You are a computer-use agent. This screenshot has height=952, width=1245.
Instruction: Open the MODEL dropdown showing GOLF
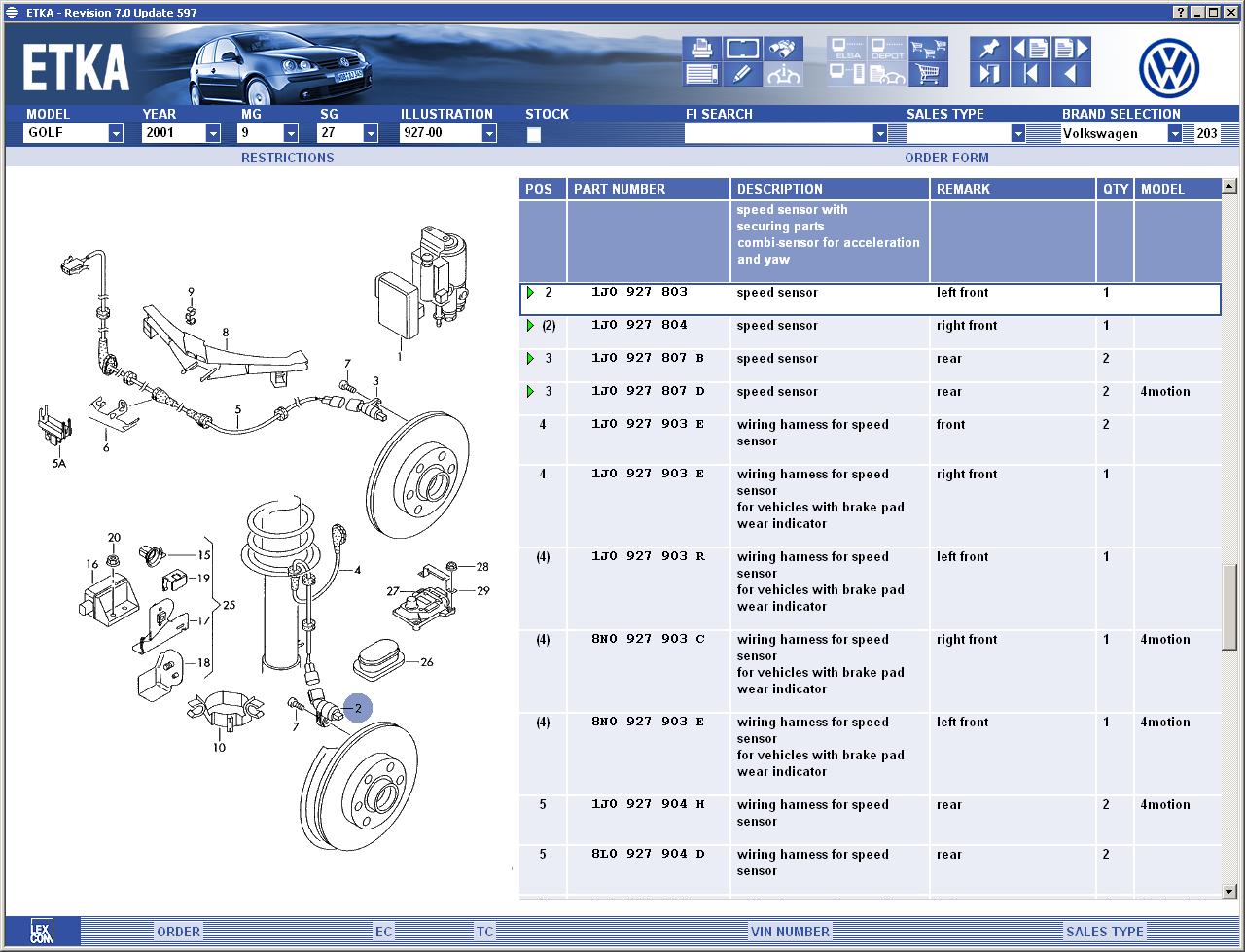[116, 133]
